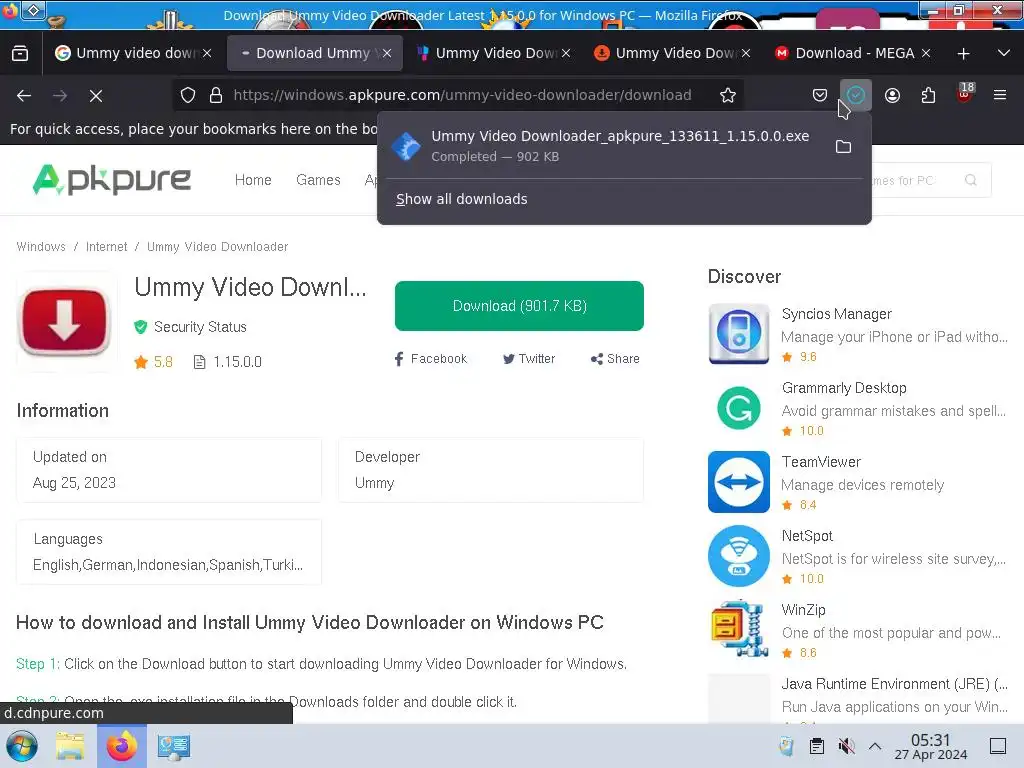Viewport: 1024px width, 768px height.
Task: Open the extension icon with 18 badge
Action: [x=965, y=93]
